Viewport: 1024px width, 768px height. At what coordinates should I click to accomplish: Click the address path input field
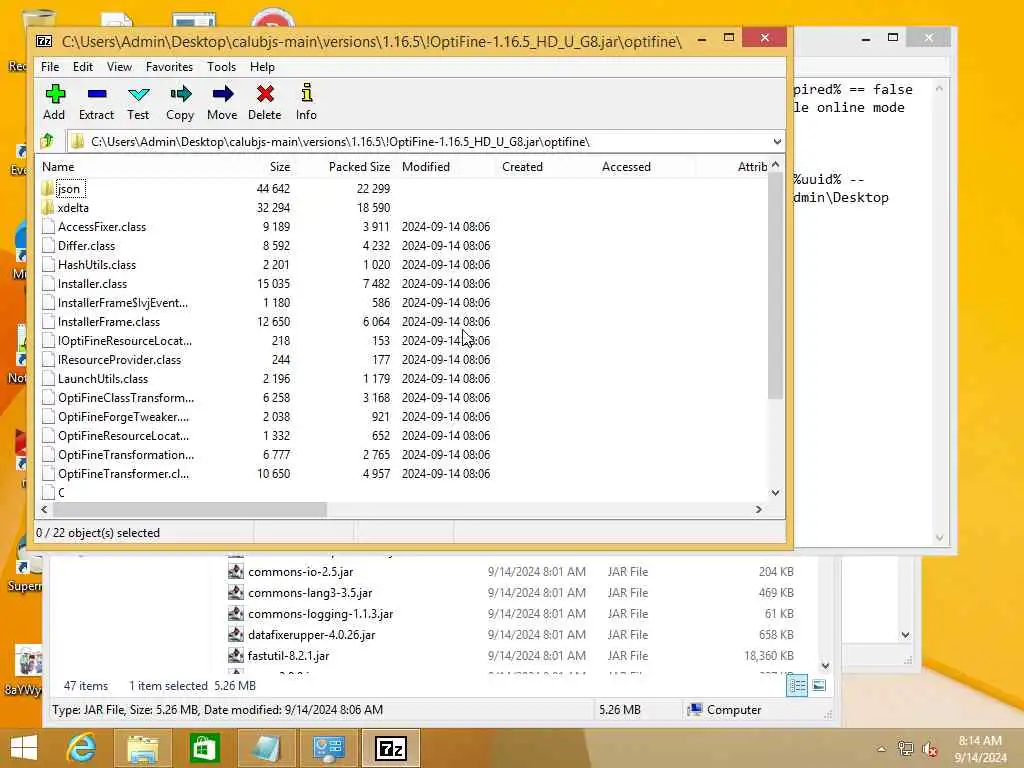(x=418, y=142)
